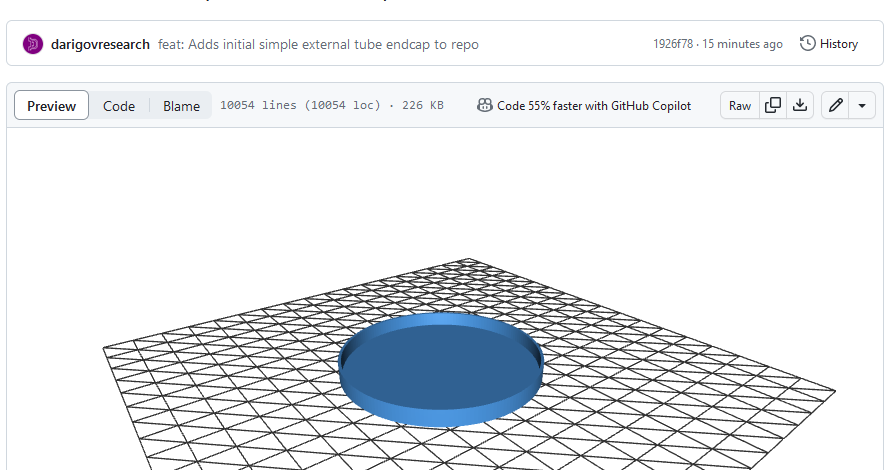
Task: Open the Raw file view
Action: tap(740, 106)
